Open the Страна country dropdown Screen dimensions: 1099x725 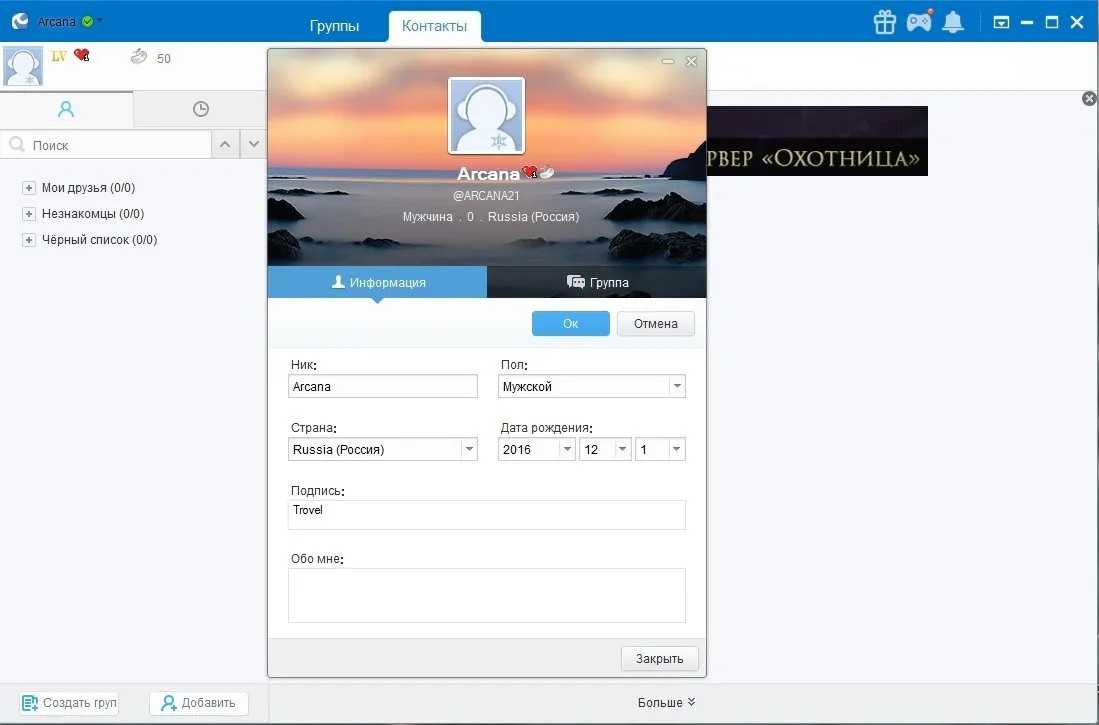[383, 449]
